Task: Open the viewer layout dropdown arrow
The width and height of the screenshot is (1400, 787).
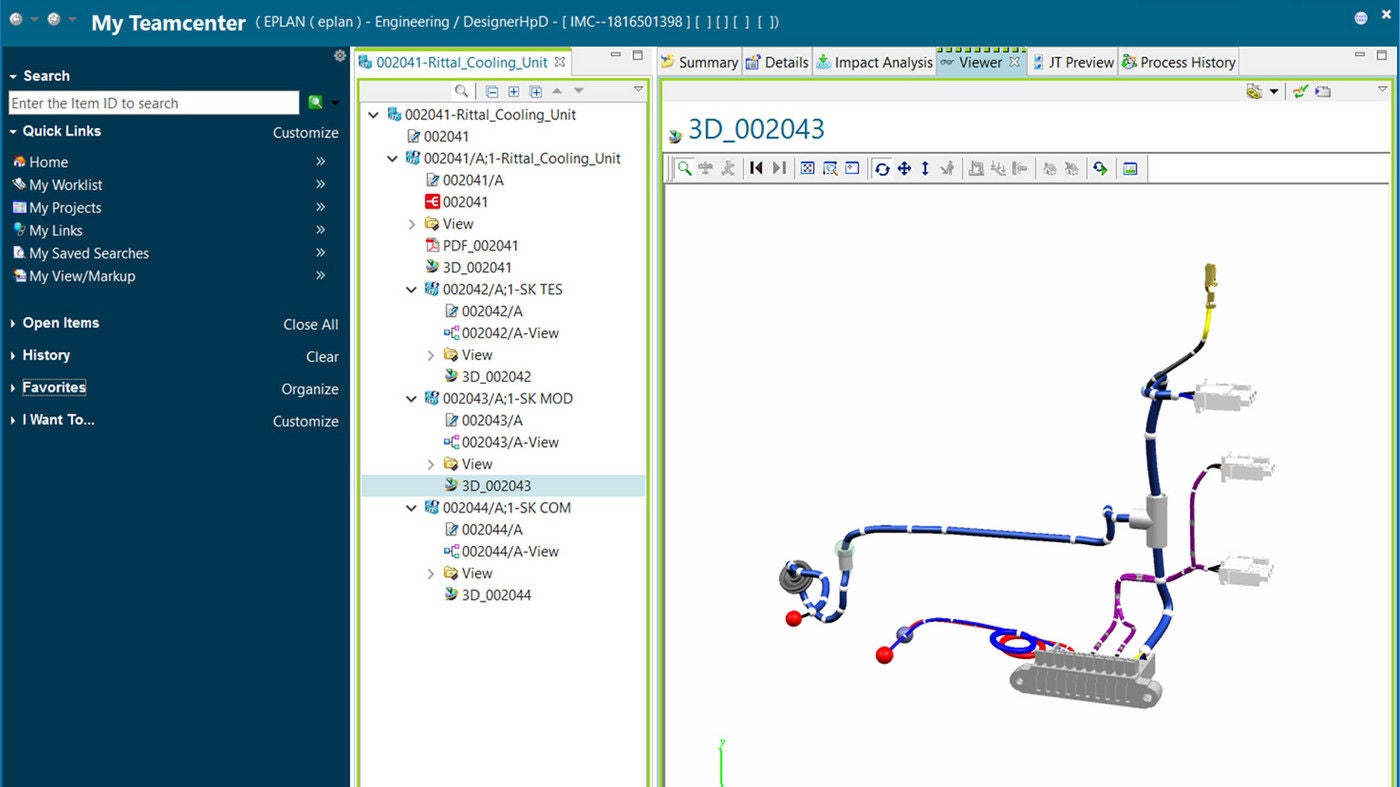Action: click(1274, 91)
